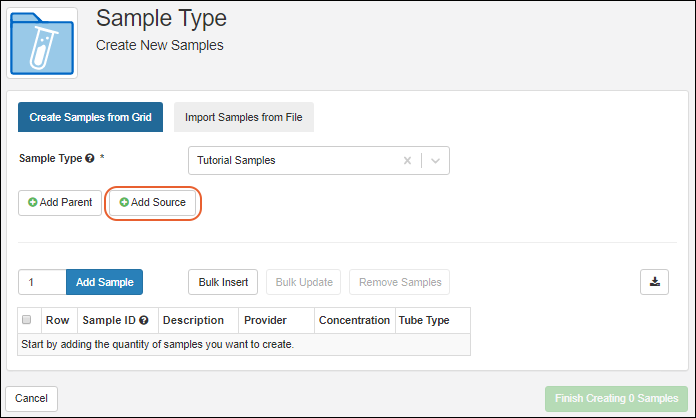
Task: Click the sample quantity input field
Action: pos(42,282)
